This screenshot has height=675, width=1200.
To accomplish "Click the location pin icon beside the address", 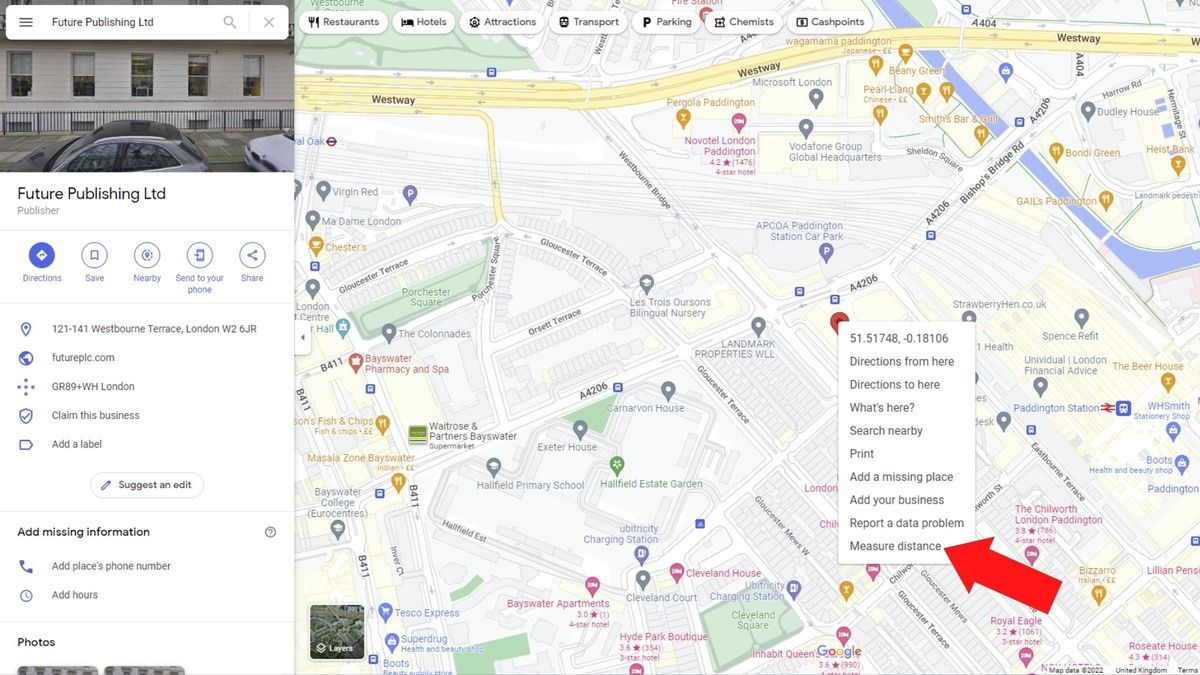I will (26, 328).
